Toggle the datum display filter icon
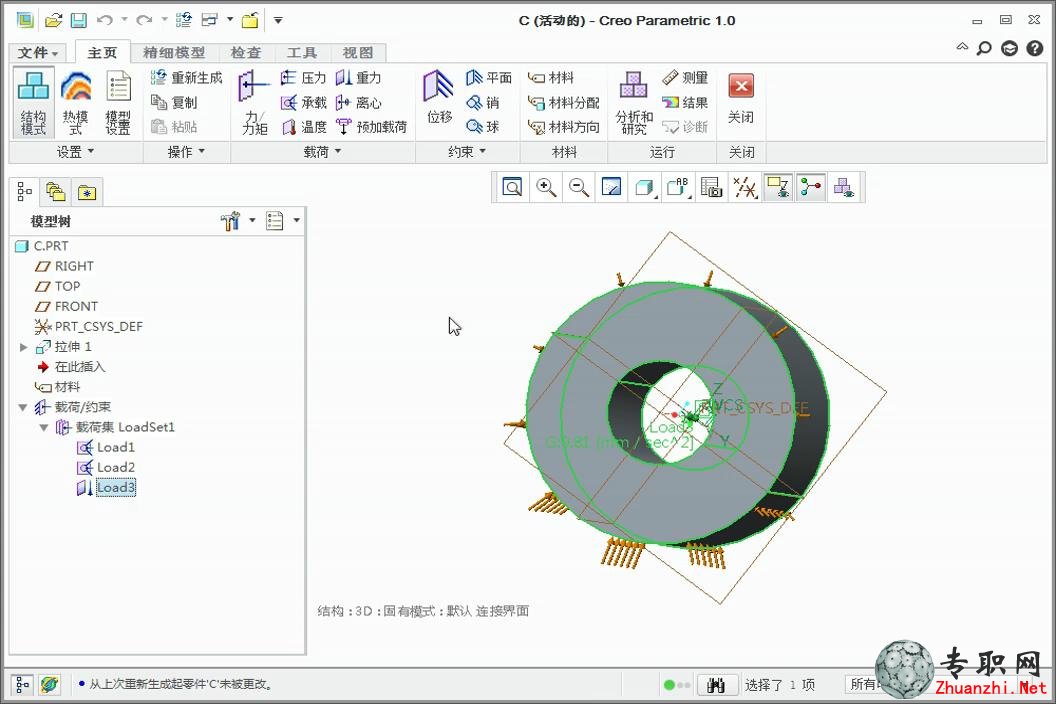The width and height of the screenshot is (1056, 704). [x=745, y=187]
